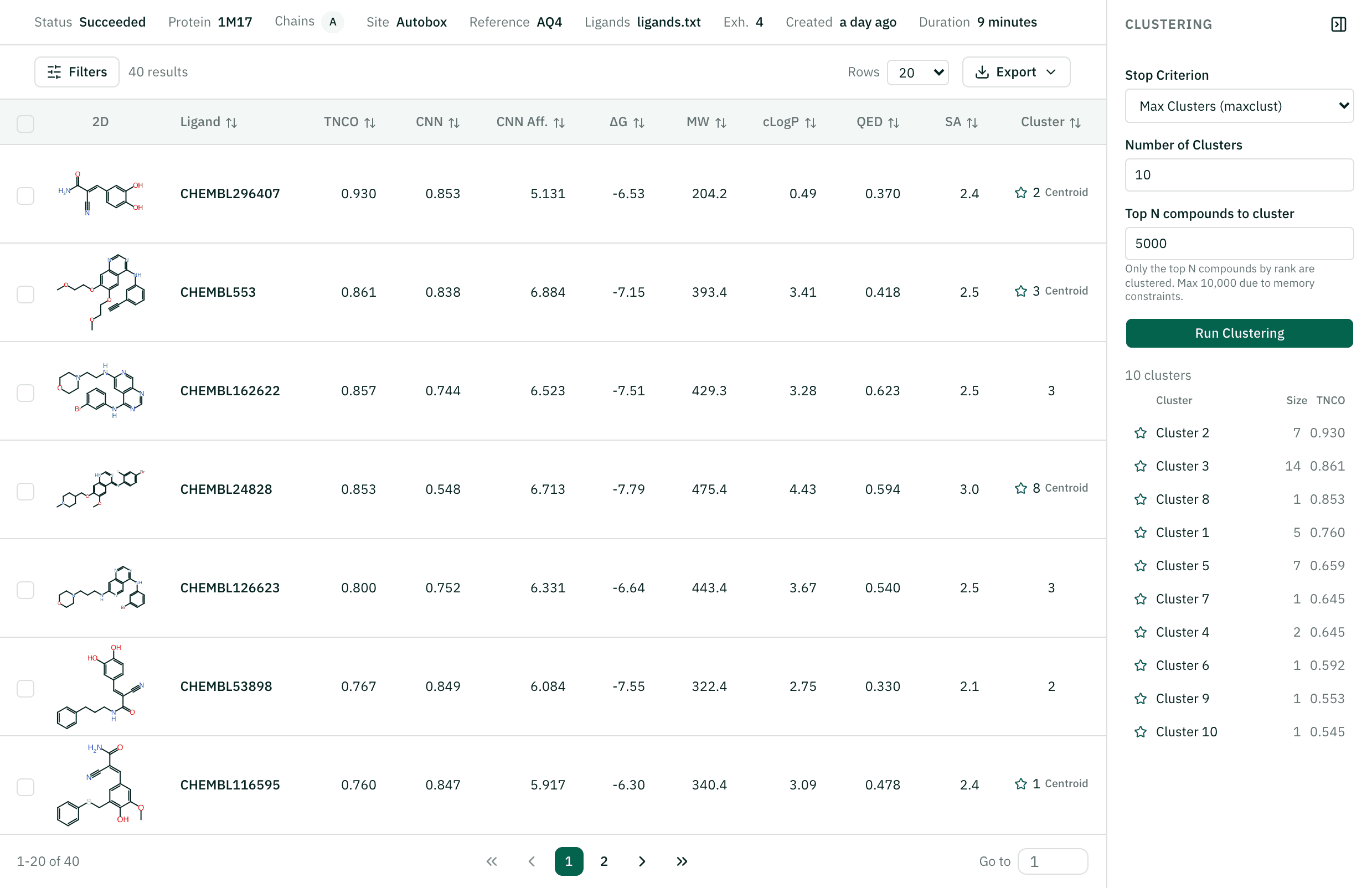Jump to first results page arrow
Image resolution: width=1372 pixels, height=888 pixels.
491,861
